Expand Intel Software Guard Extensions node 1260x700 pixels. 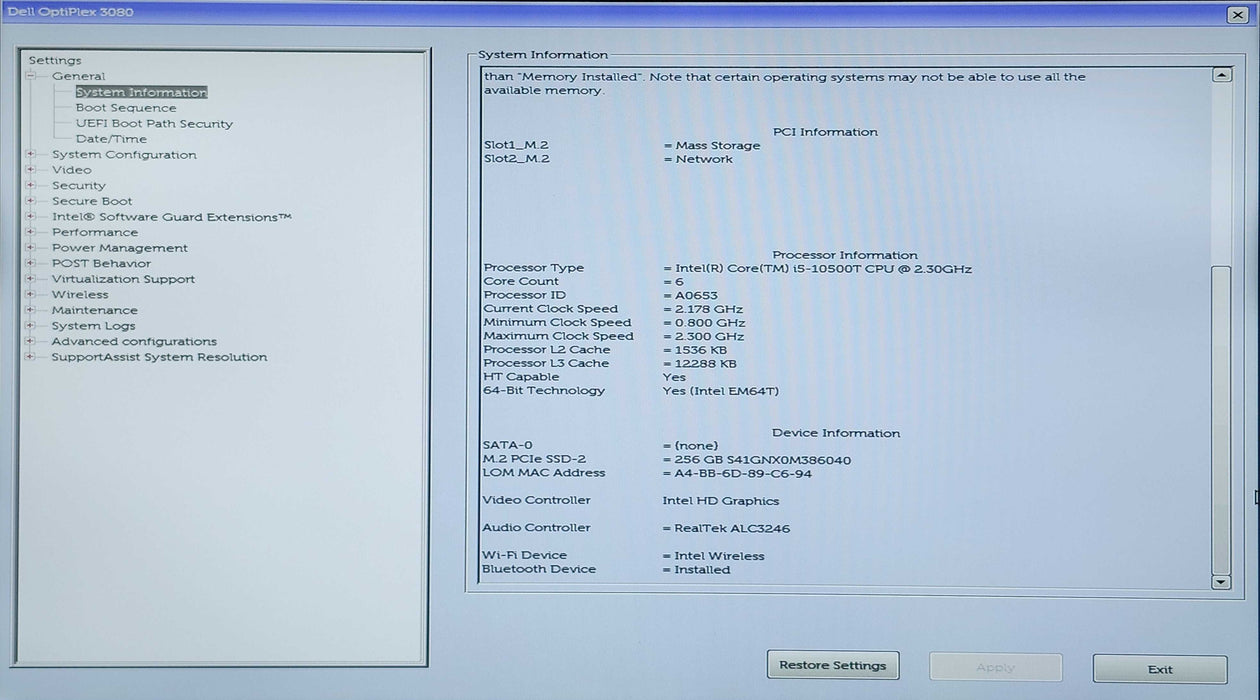(x=31, y=216)
